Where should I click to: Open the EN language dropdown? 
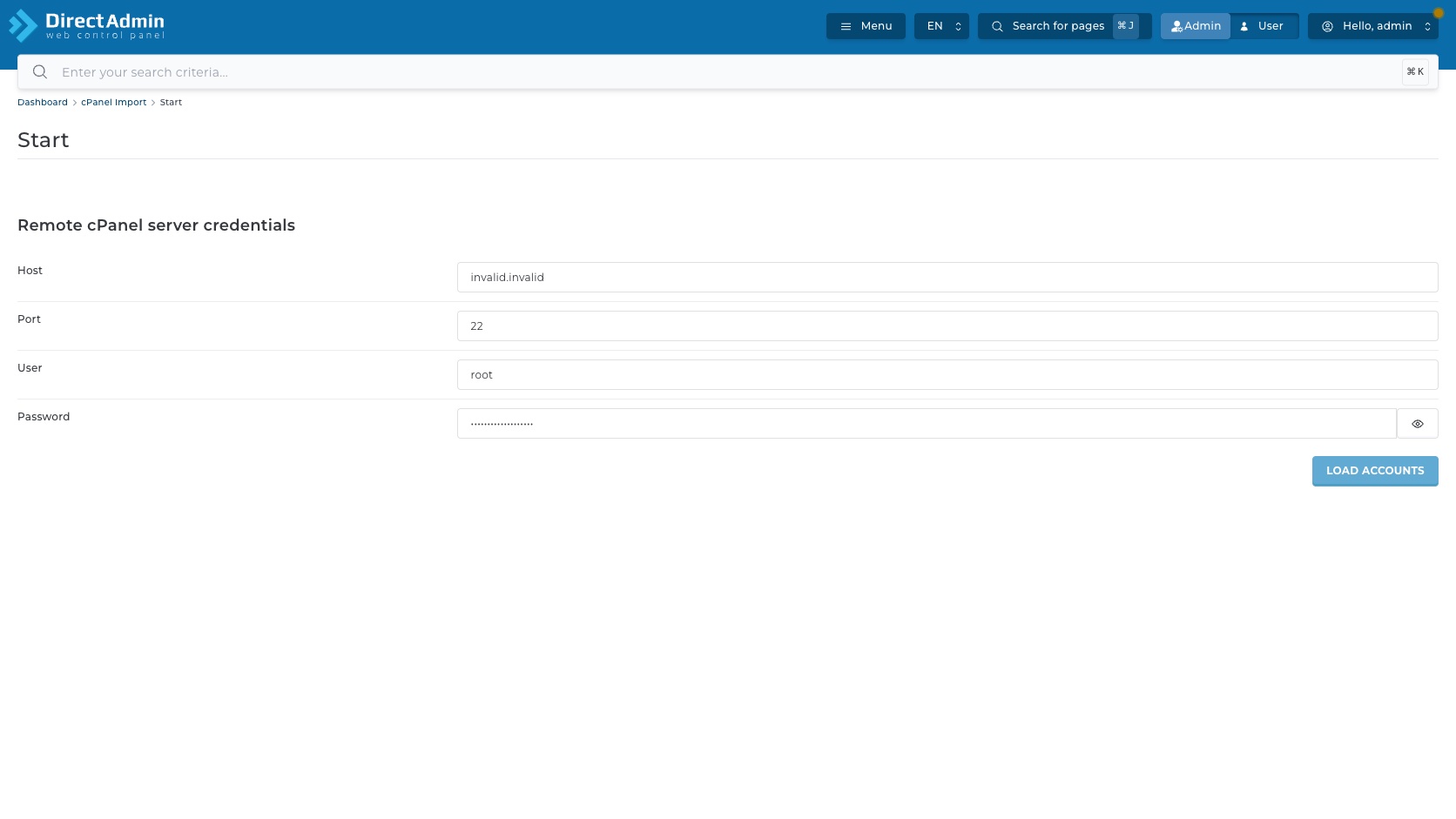click(941, 26)
